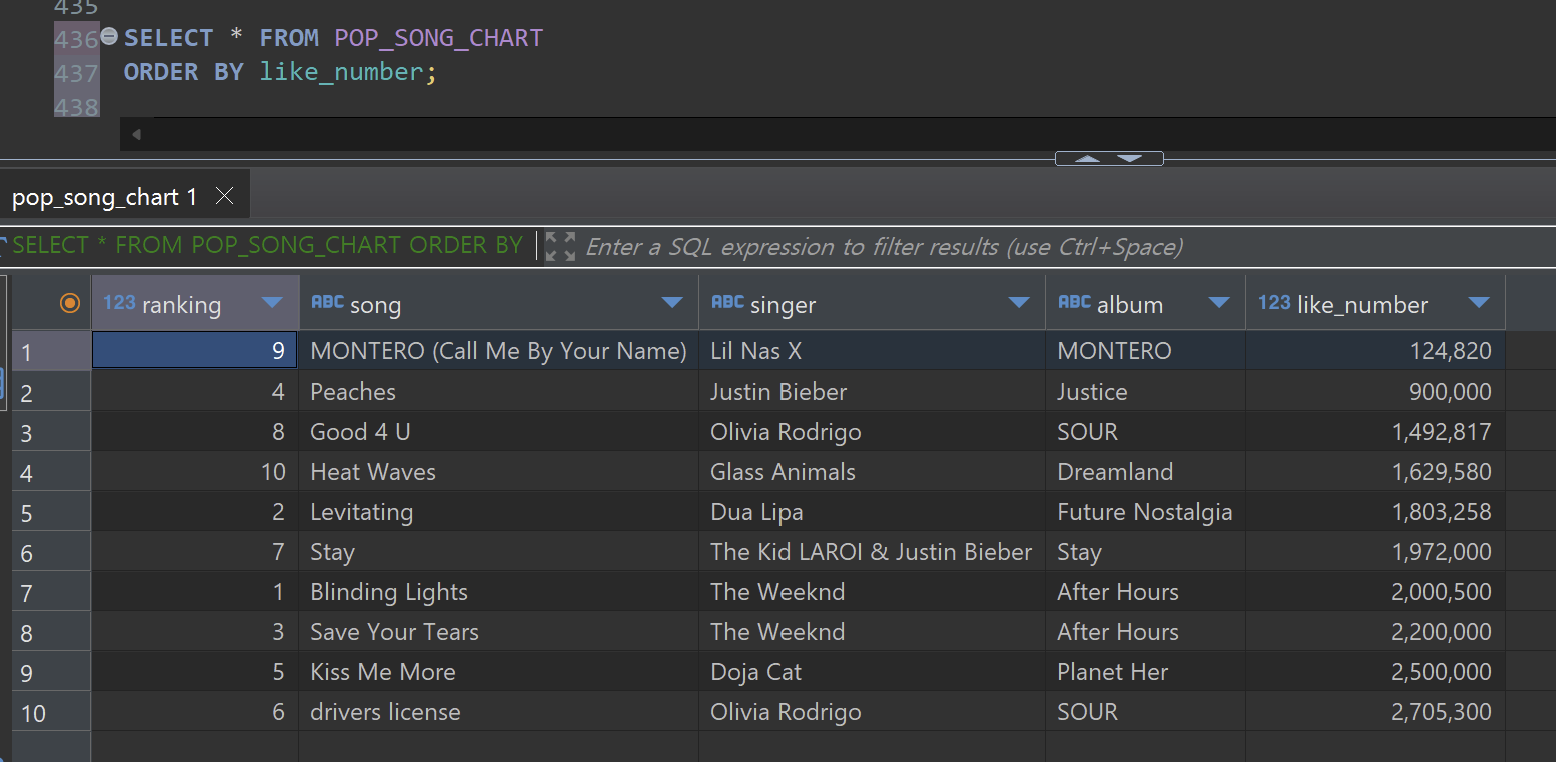The height and width of the screenshot is (762, 1556).
Task: Click the drivers license song cell
Action: [498, 712]
